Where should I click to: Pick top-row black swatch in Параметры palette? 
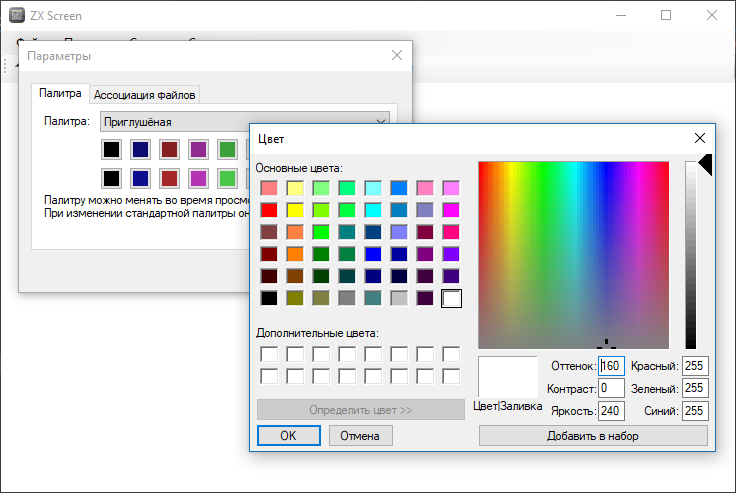click(112, 150)
